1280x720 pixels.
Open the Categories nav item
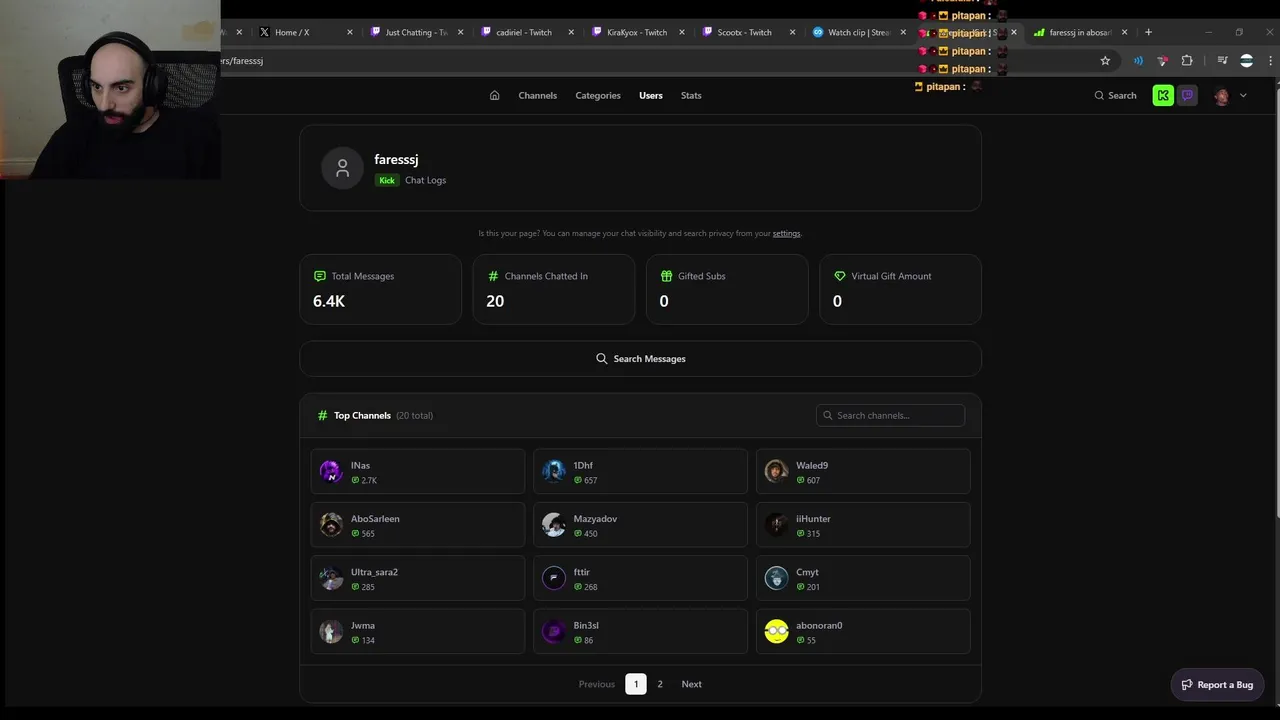point(598,95)
